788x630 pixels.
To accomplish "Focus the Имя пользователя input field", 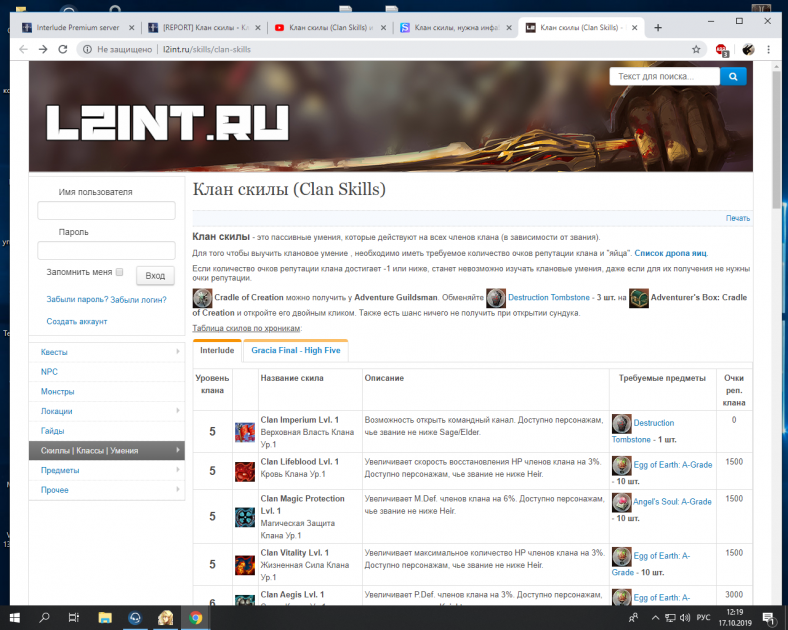I will point(106,211).
